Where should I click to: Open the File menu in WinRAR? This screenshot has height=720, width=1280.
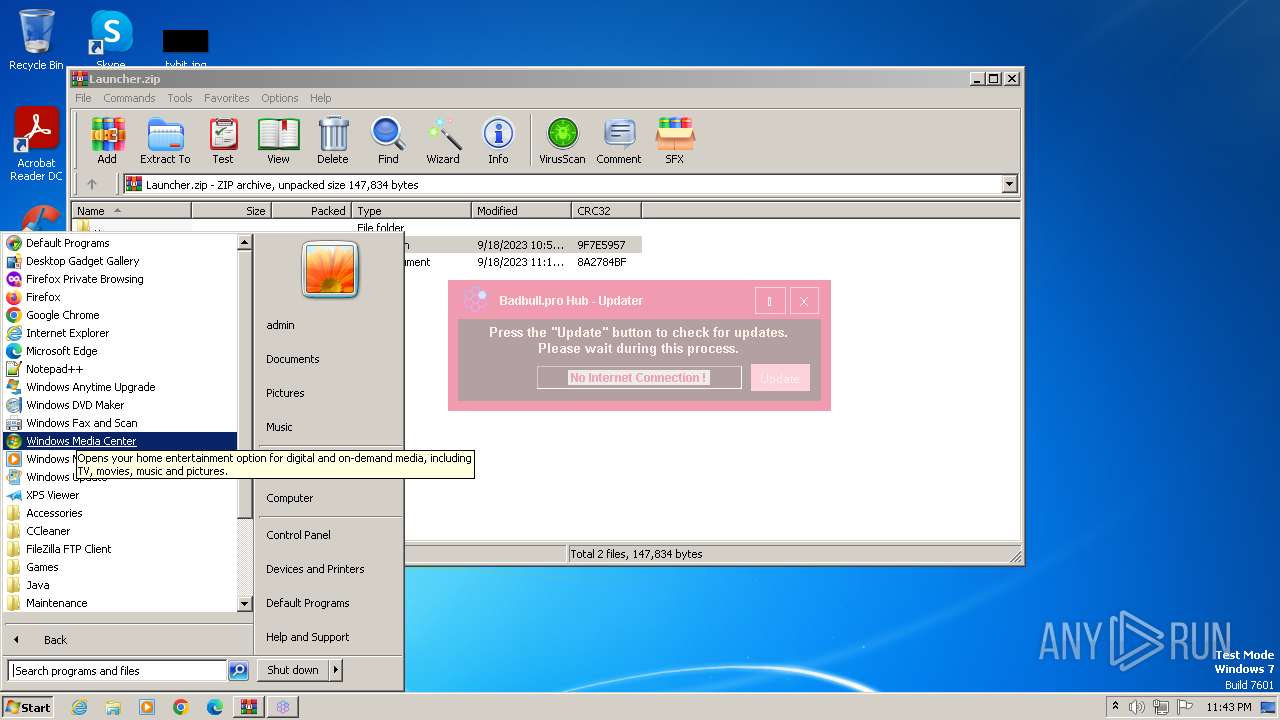tap(83, 98)
